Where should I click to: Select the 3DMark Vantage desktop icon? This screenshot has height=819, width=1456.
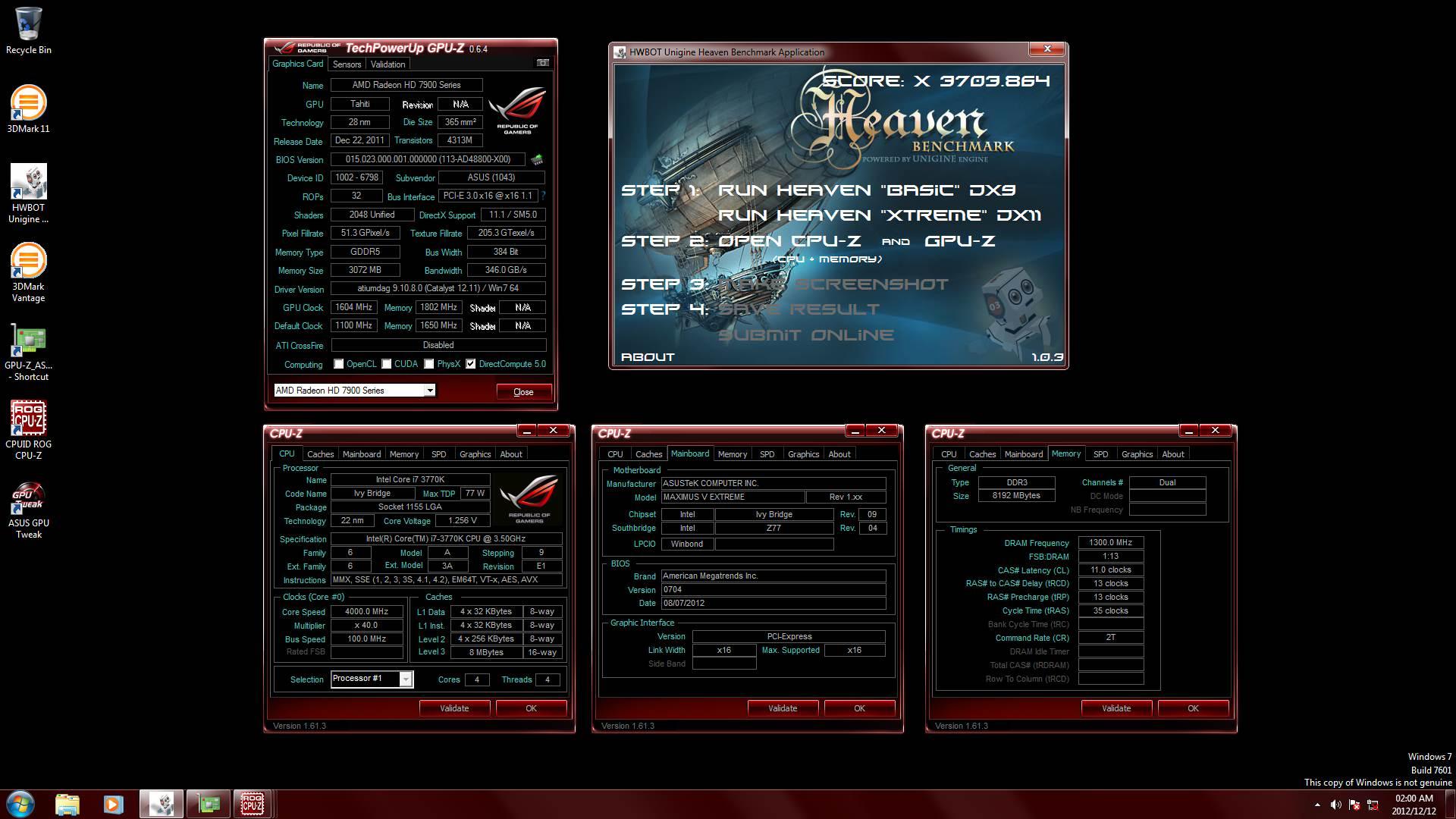click(28, 272)
